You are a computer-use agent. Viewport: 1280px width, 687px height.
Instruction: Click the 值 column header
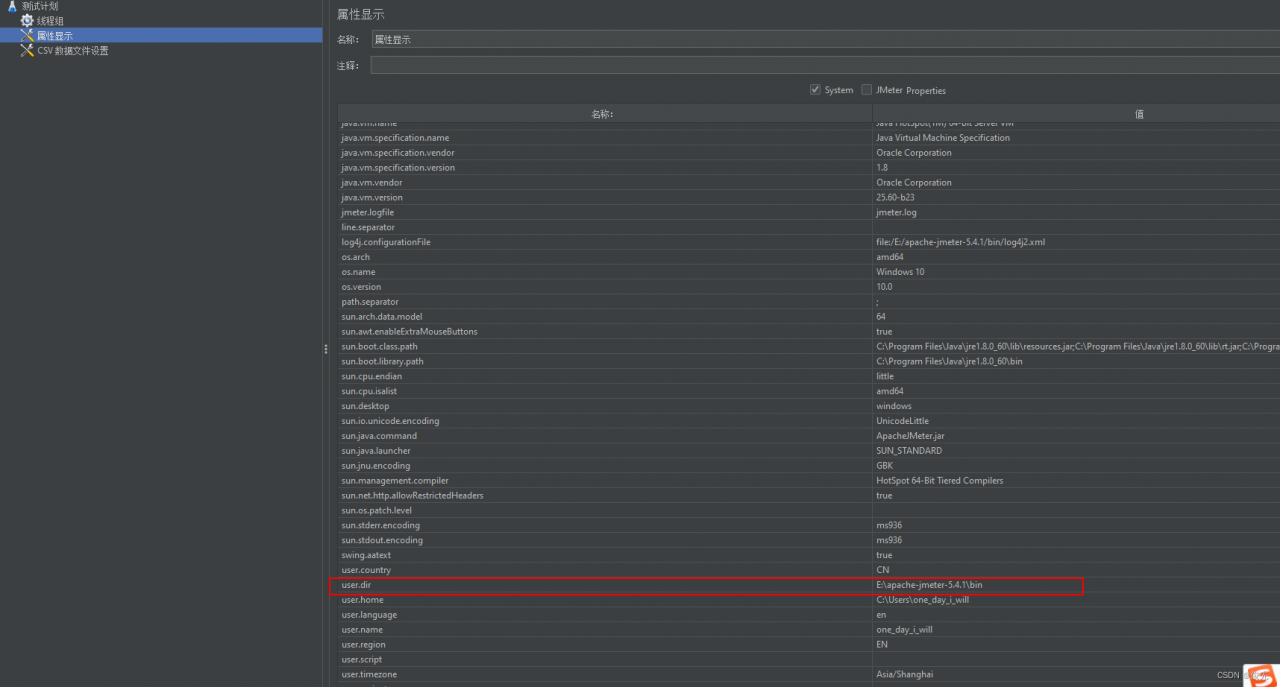1138,114
